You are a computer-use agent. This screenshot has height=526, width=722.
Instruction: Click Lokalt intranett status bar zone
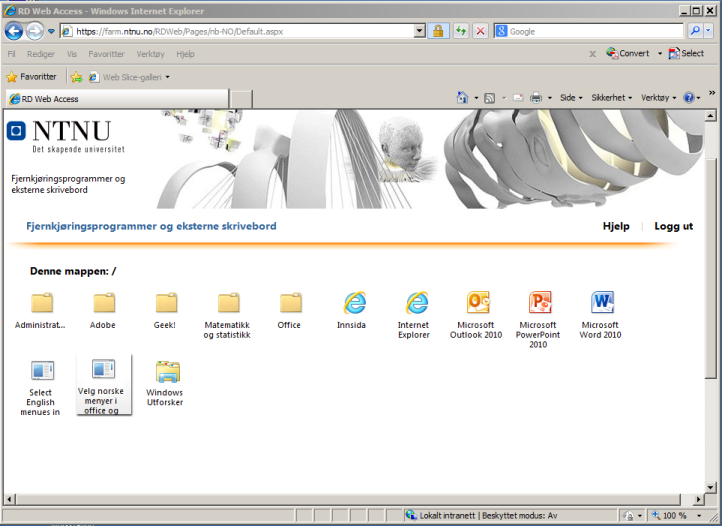(x=482, y=515)
